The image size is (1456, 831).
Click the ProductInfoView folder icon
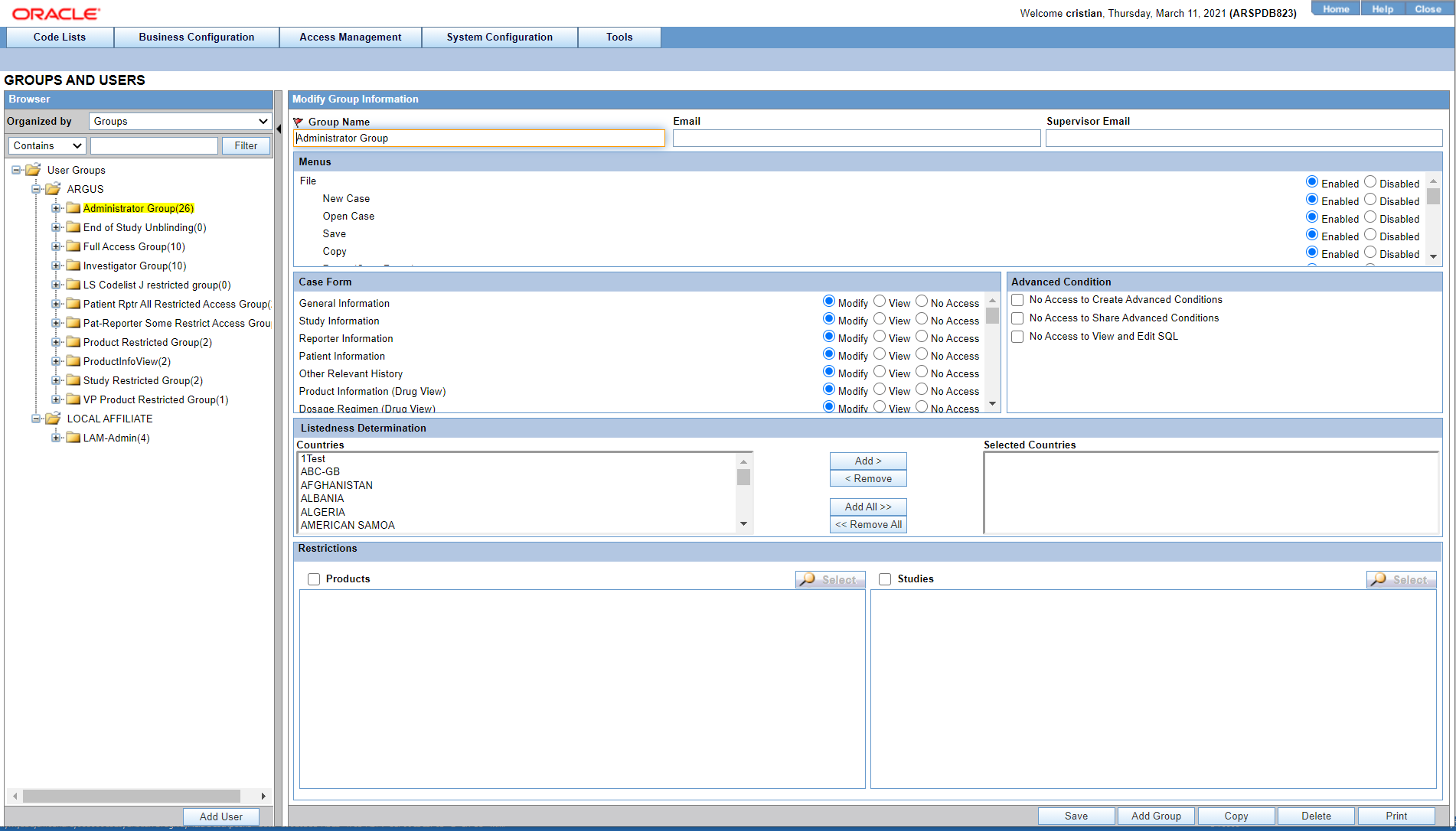click(x=73, y=361)
